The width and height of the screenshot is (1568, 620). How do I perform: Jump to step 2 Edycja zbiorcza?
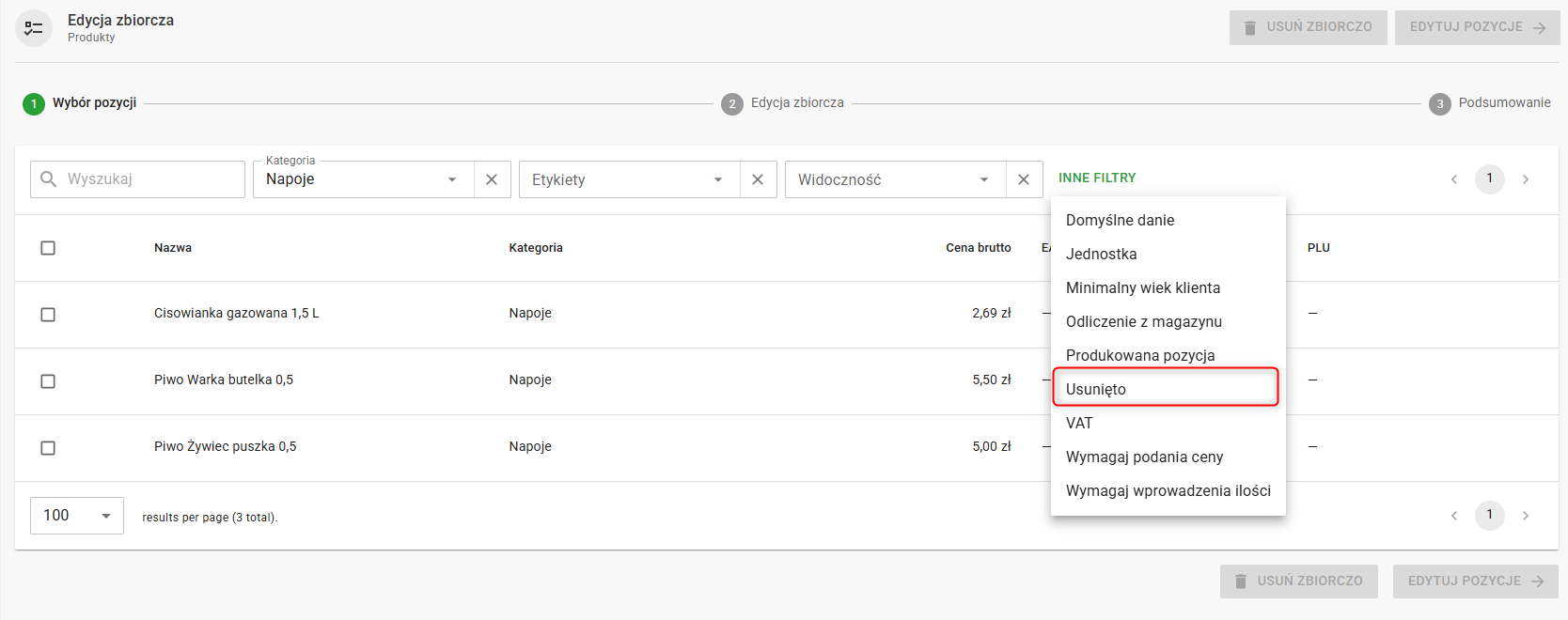782,103
